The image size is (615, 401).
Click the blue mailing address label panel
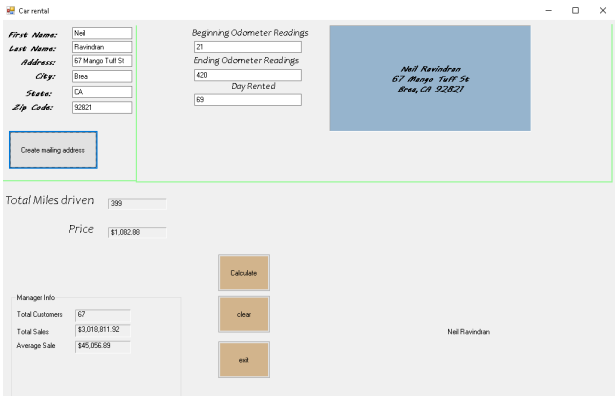[429, 78]
